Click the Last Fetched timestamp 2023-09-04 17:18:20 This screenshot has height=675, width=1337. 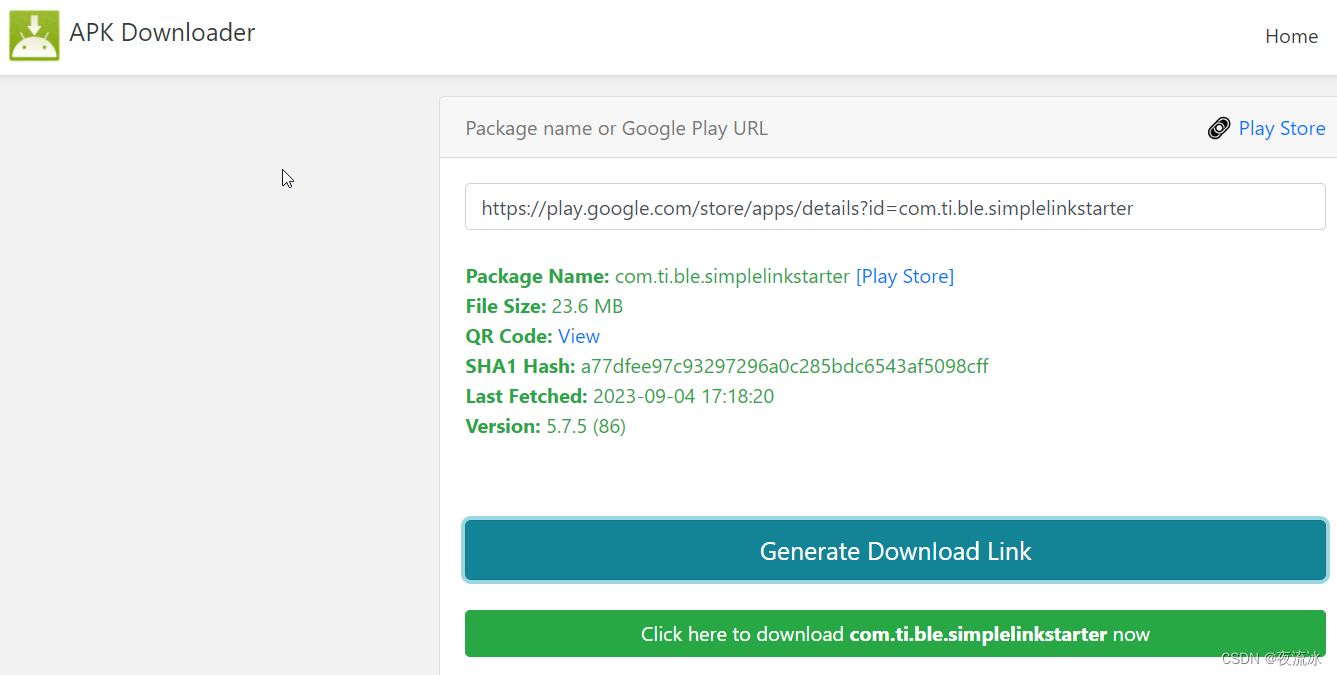[x=683, y=396]
